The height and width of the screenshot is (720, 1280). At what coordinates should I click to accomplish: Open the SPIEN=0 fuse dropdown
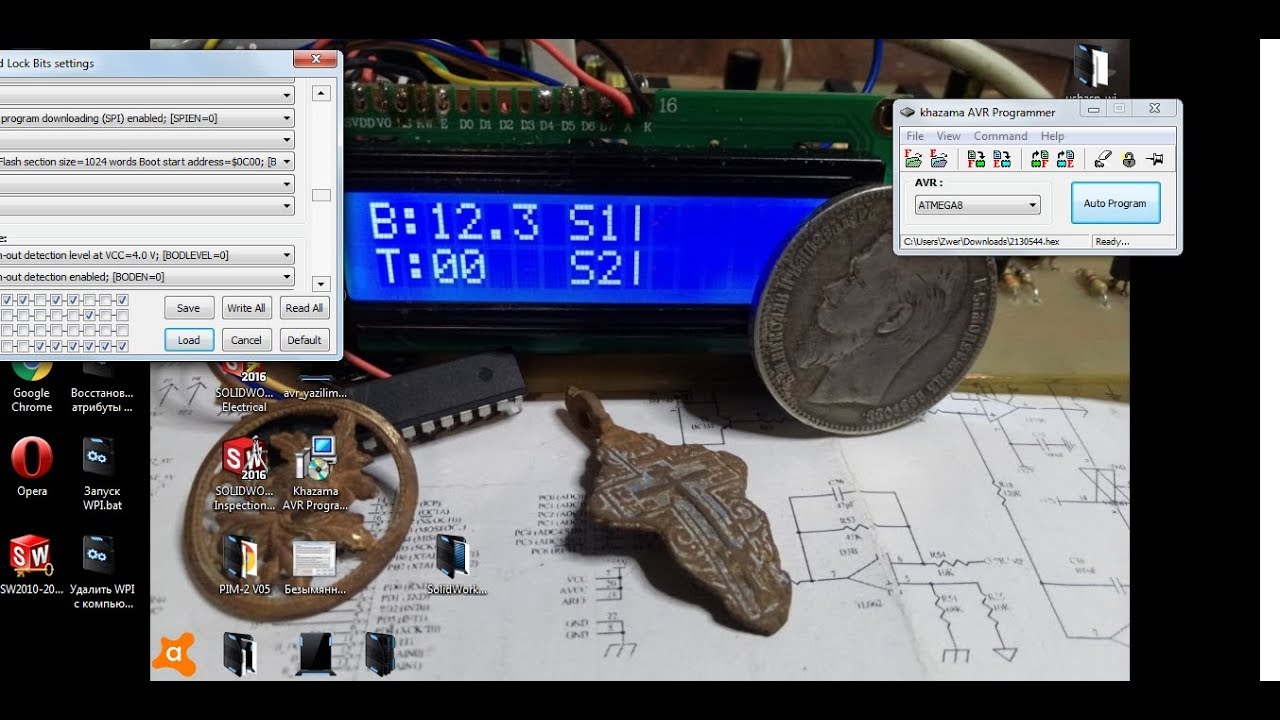point(147,118)
